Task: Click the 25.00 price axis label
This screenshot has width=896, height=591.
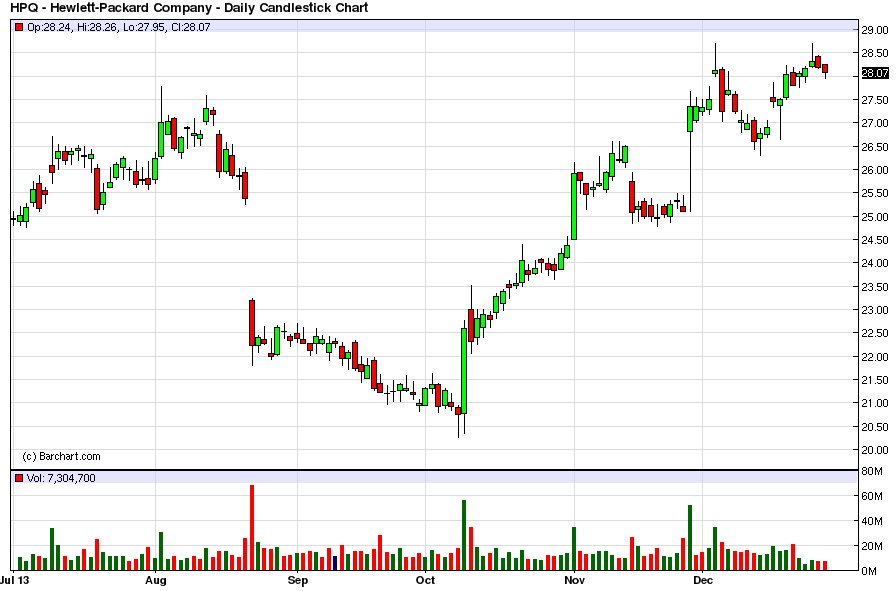Action: click(875, 217)
